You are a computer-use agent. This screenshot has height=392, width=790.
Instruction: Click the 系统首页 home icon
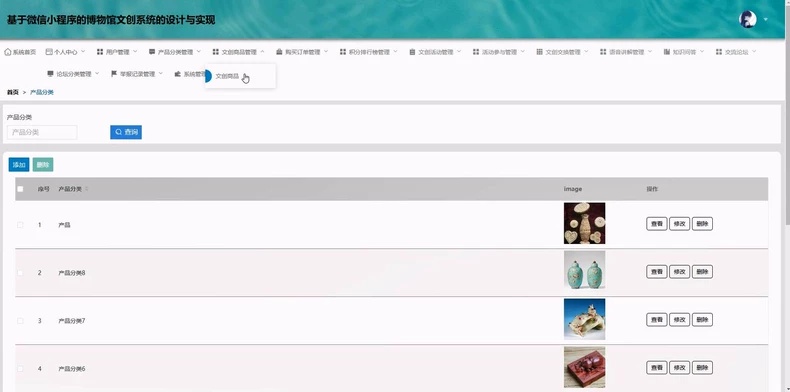(8, 52)
